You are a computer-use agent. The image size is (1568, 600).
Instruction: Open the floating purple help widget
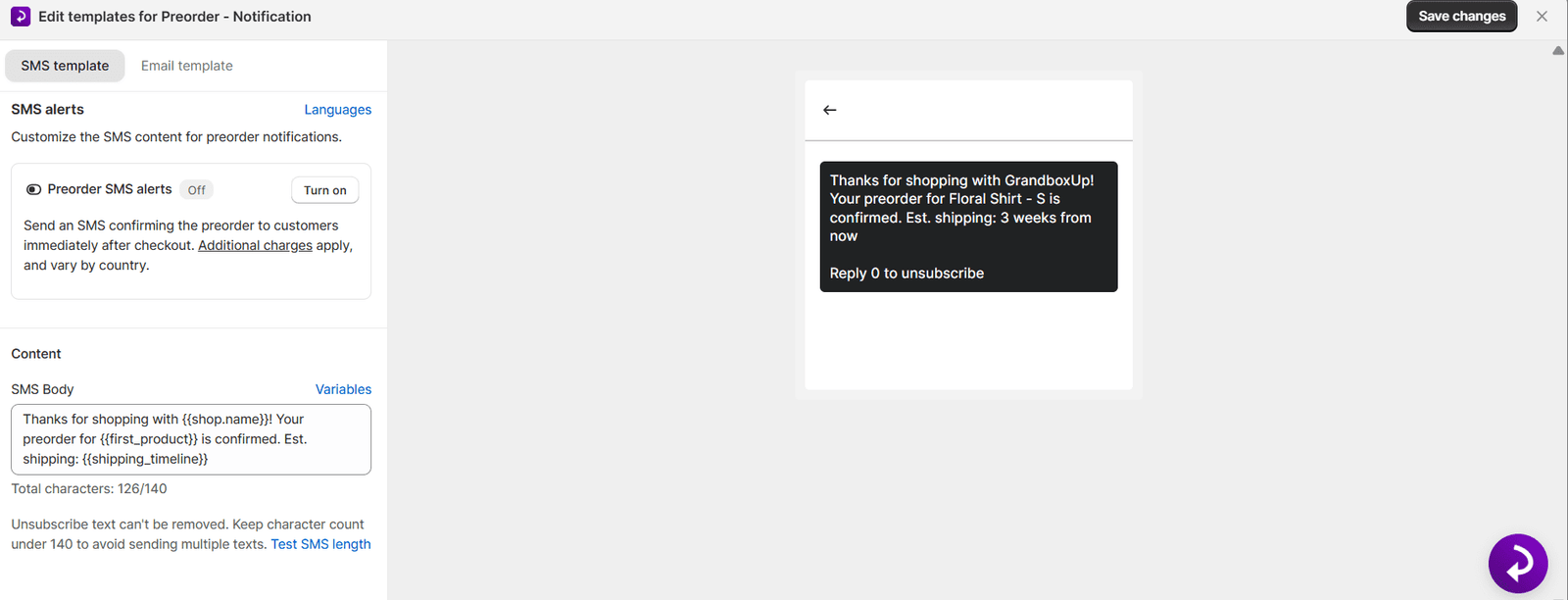coord(1517,564)
